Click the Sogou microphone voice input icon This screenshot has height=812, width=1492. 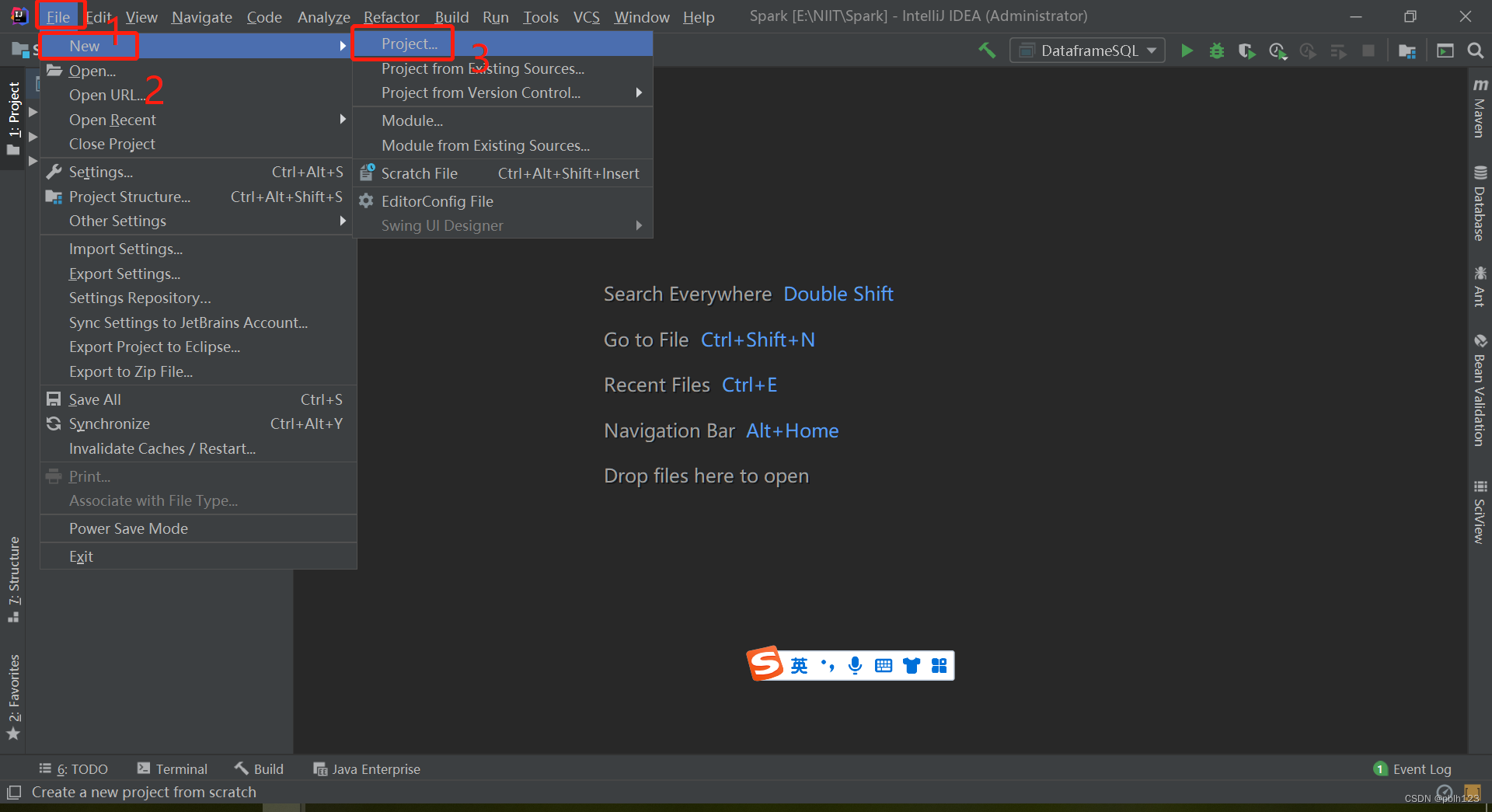pyautogui.click(x=855, y=666)
